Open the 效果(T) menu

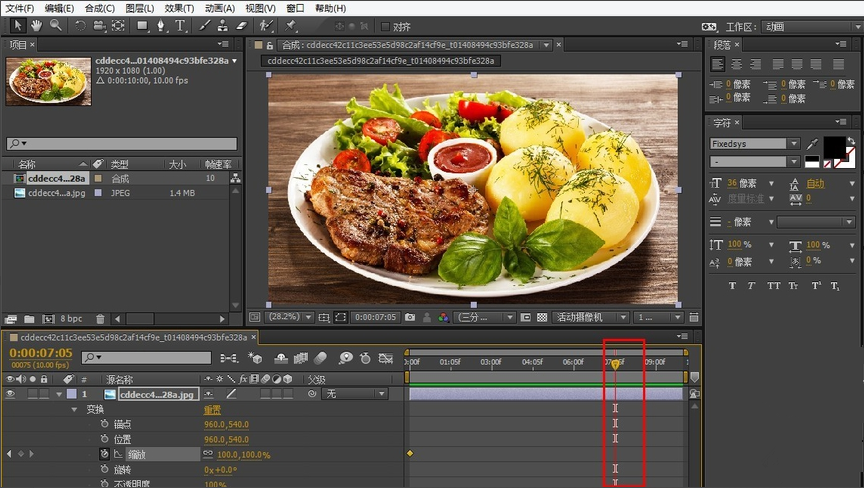click(x=179, y=8)
